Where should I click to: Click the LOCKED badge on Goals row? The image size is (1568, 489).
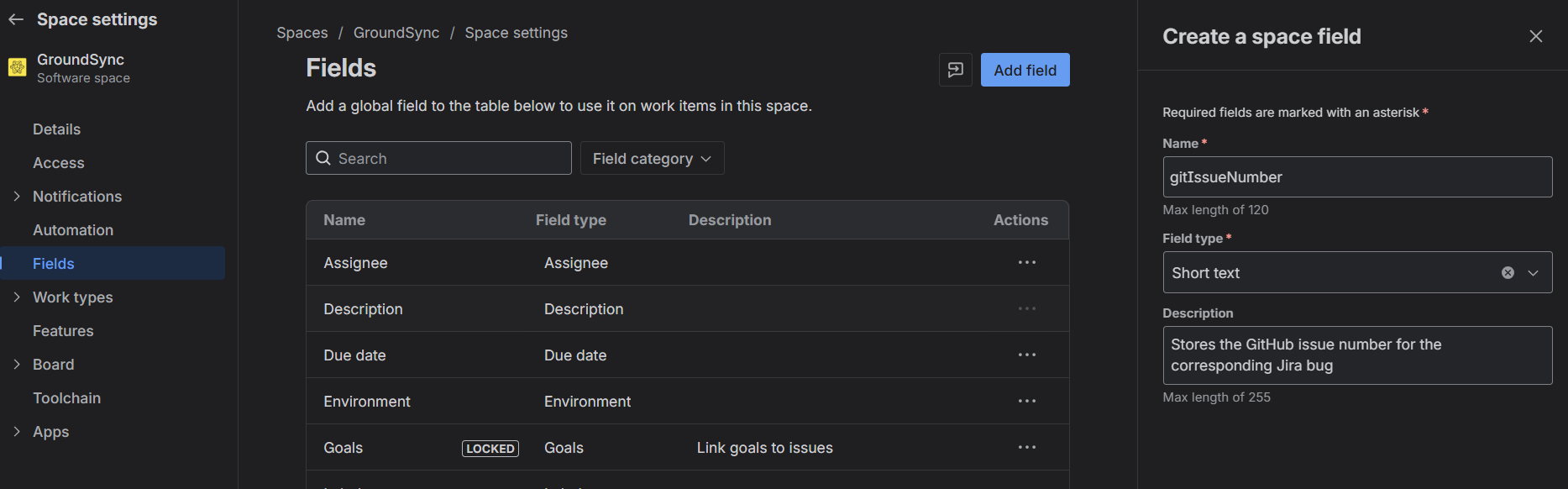tap(490, 449)
